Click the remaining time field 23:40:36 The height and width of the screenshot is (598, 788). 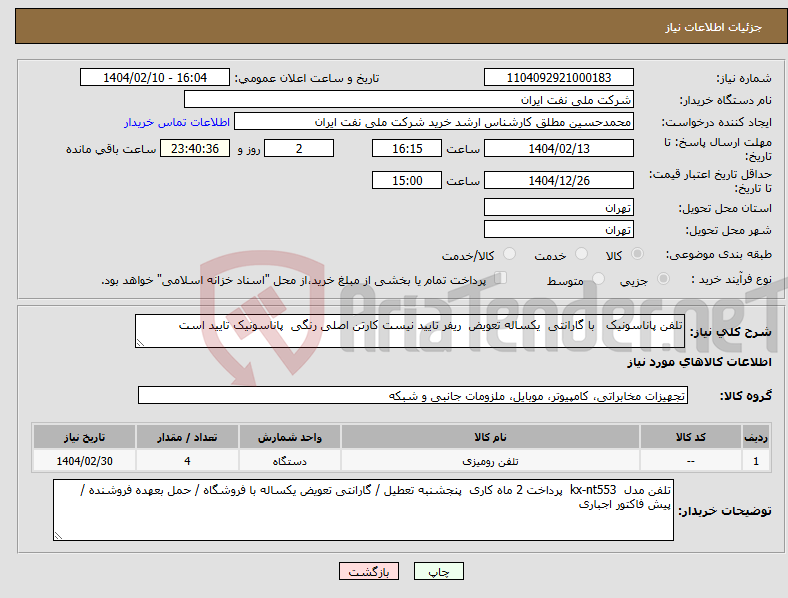tap(195, 148)
